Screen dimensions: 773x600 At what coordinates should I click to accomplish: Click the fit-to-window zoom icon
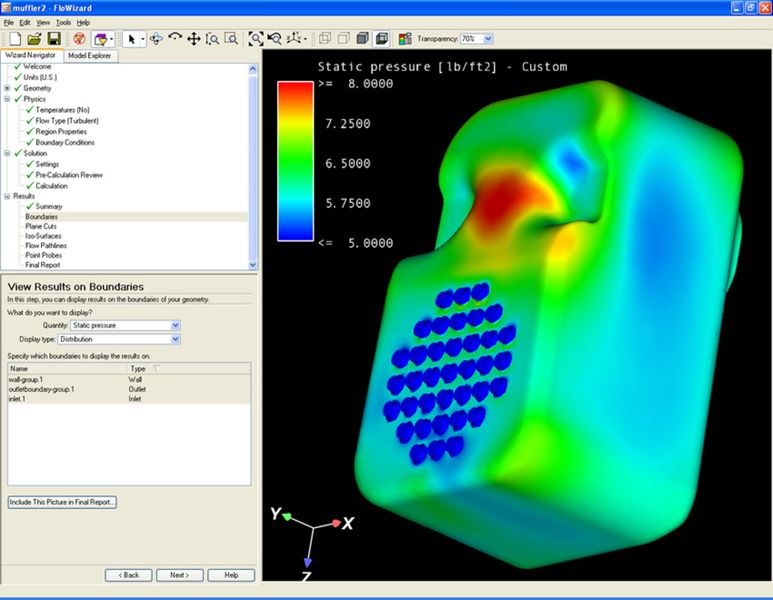255,39
